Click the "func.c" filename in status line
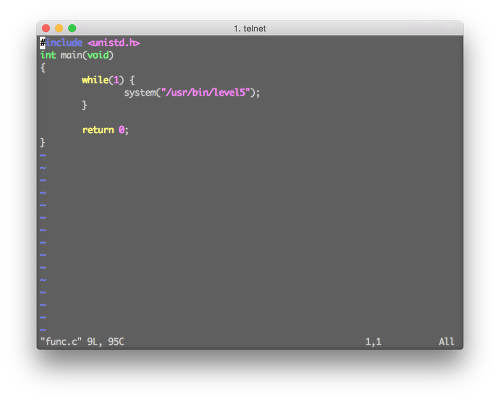Image resolution: width=500 pixels, height=402 pixels. pyautogui.click(x=61, y=342)
